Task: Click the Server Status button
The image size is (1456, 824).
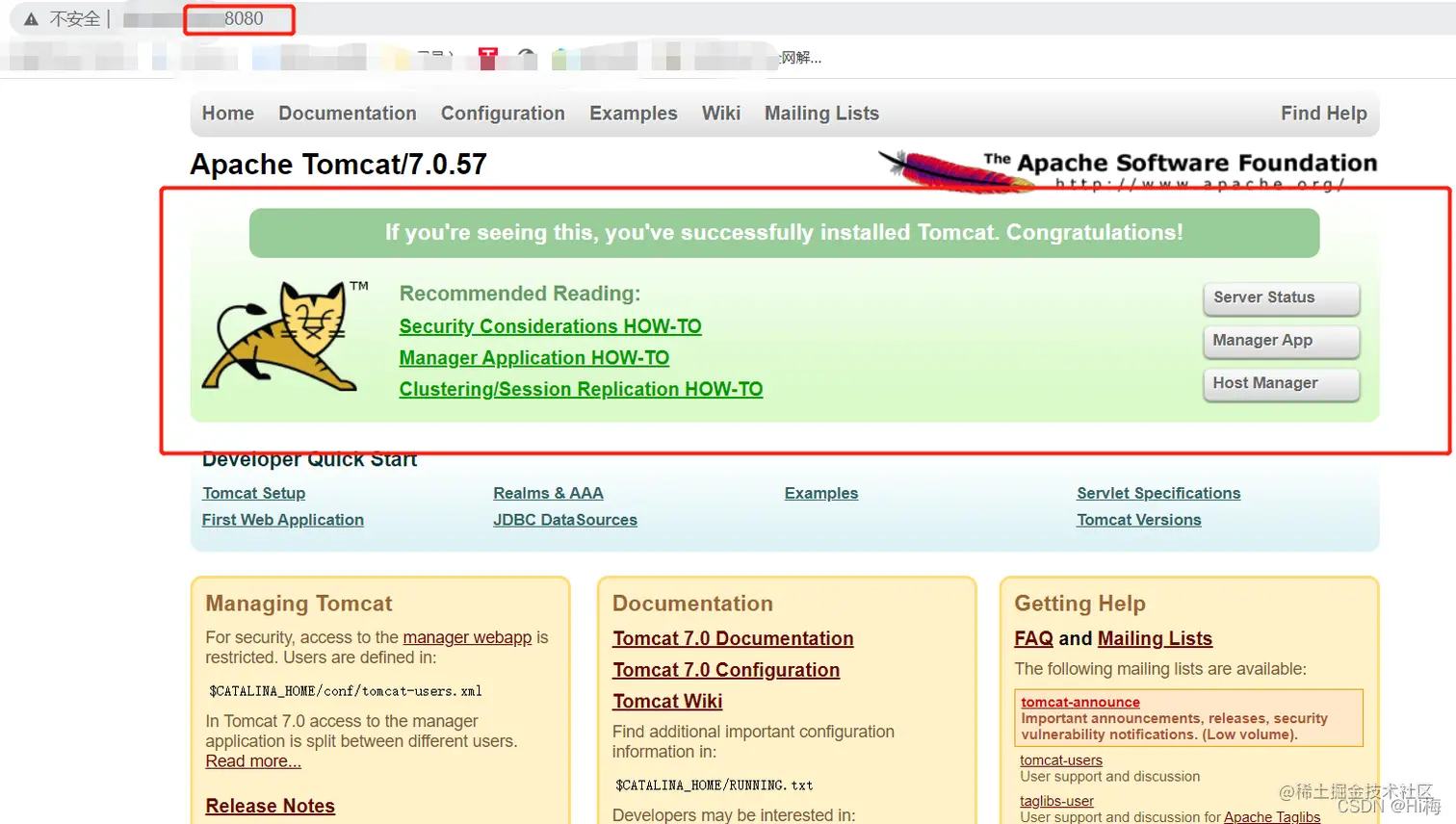Action: pos(1282,298)
